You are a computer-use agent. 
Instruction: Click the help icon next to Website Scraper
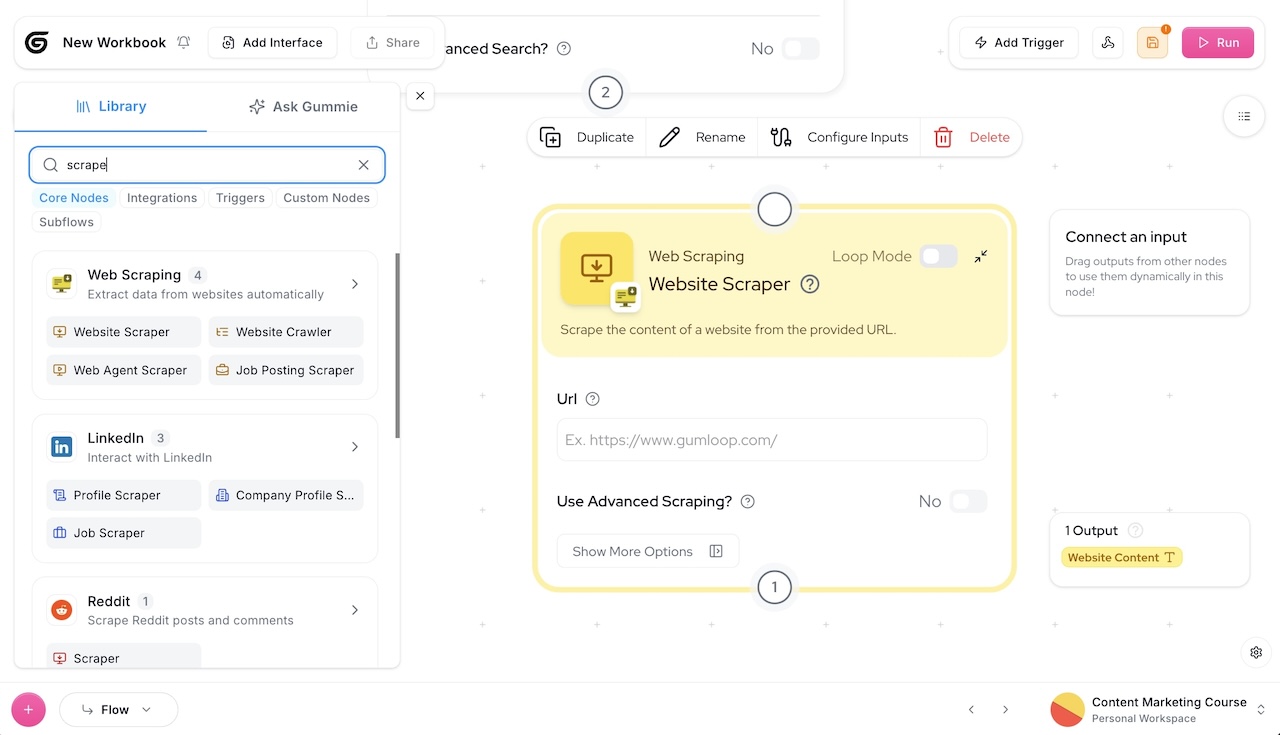810,284
